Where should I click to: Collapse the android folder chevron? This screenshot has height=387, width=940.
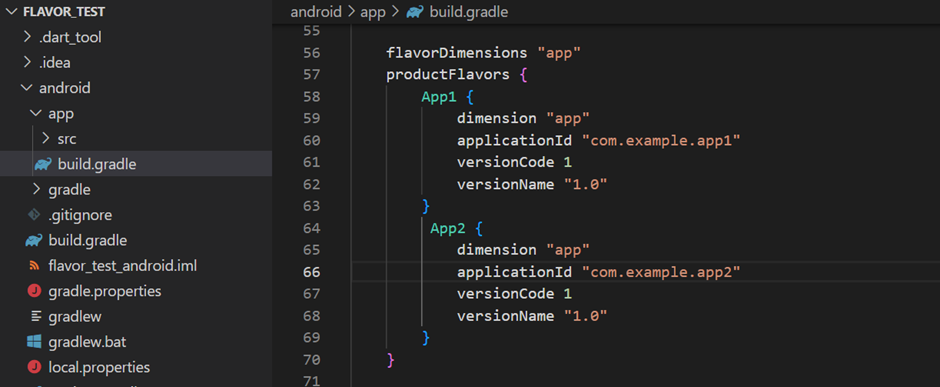tap(27, 88)
